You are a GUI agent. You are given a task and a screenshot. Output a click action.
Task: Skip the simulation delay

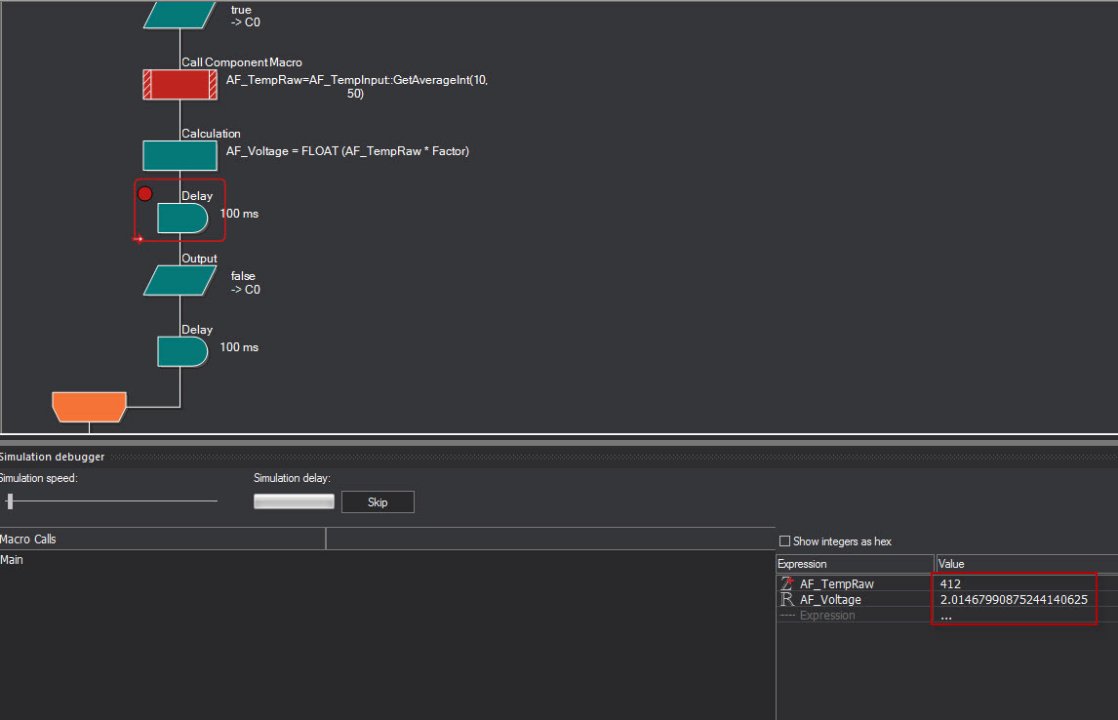coord(378,502)
